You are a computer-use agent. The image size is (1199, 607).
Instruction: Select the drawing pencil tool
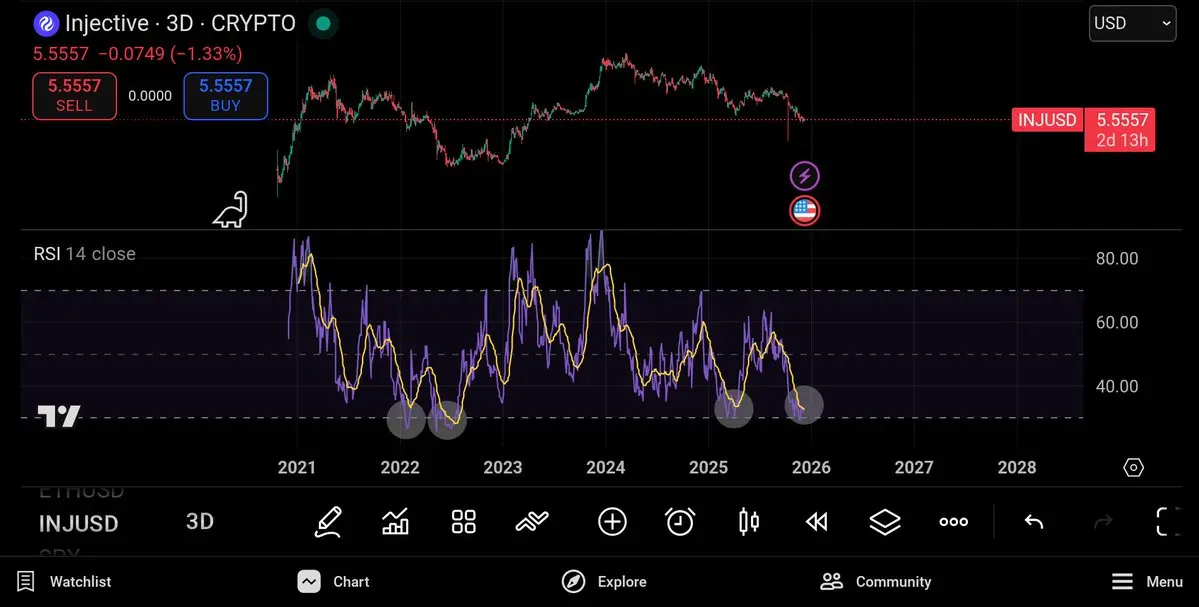328,522
